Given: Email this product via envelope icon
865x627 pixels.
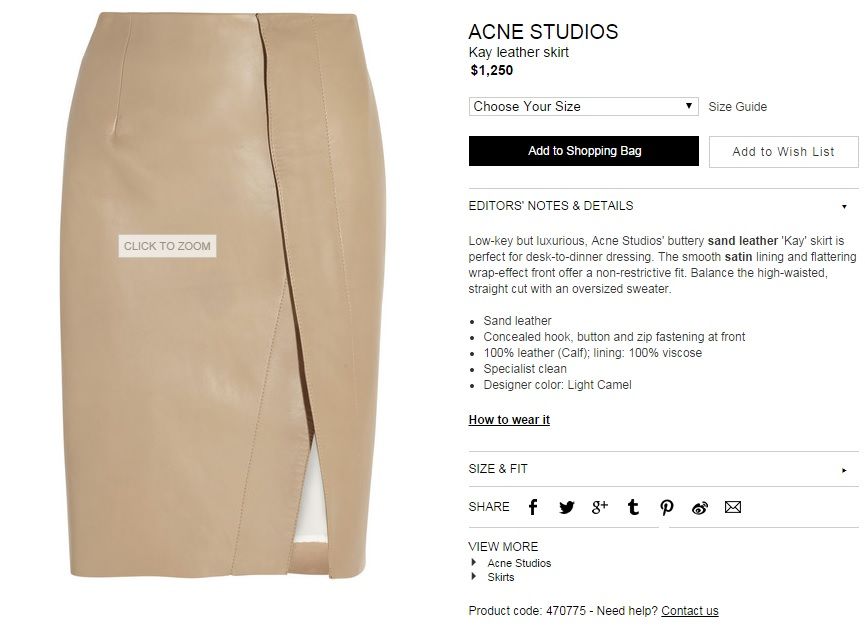Looking at the screenshot, I should coord(733,507).
